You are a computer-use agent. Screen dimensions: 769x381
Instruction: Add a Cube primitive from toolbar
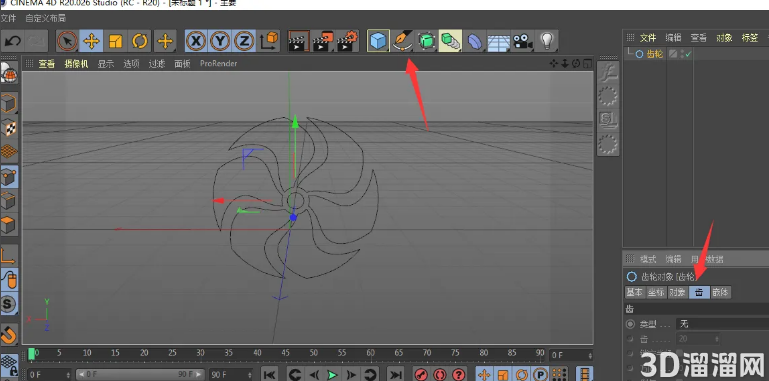(378, 41)
